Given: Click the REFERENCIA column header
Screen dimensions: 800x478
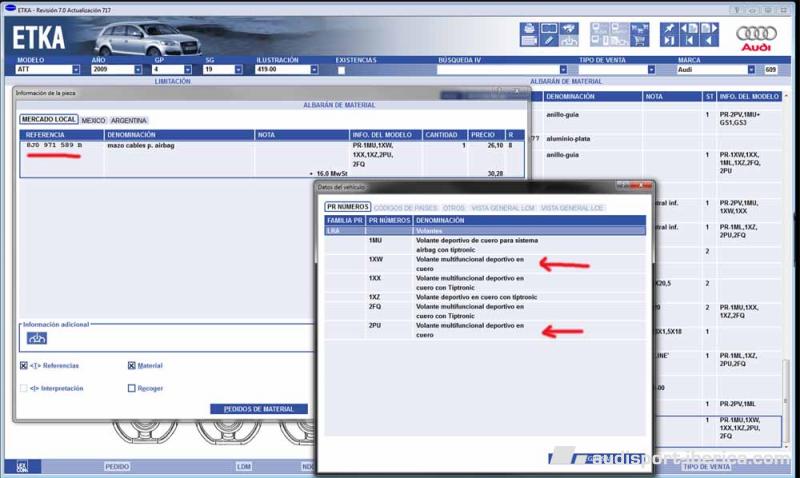Looking at the screenshot, I should coord(62,135).
